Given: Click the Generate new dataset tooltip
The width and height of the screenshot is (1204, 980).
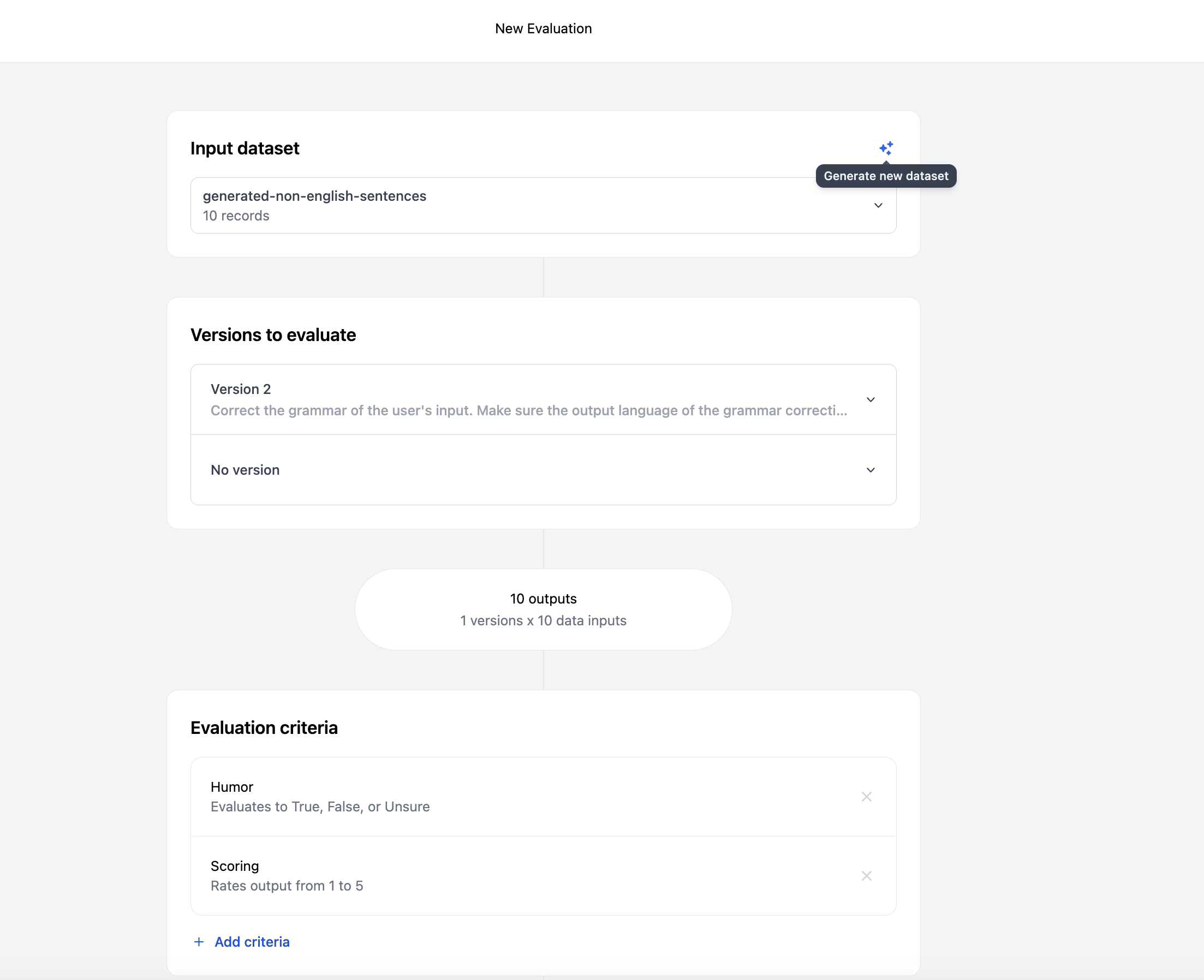Looking at the screenshot, I should 885,176.
